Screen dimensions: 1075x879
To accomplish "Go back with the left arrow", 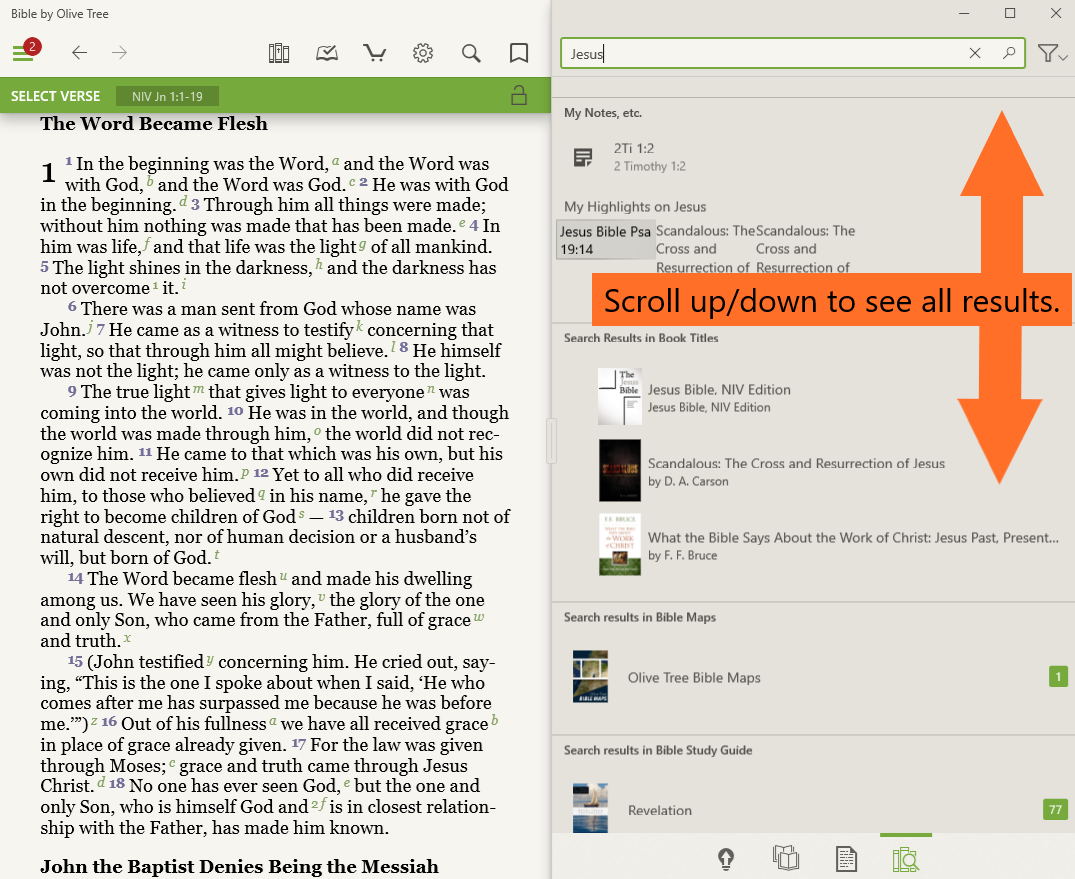I will (x=80, y=53).
